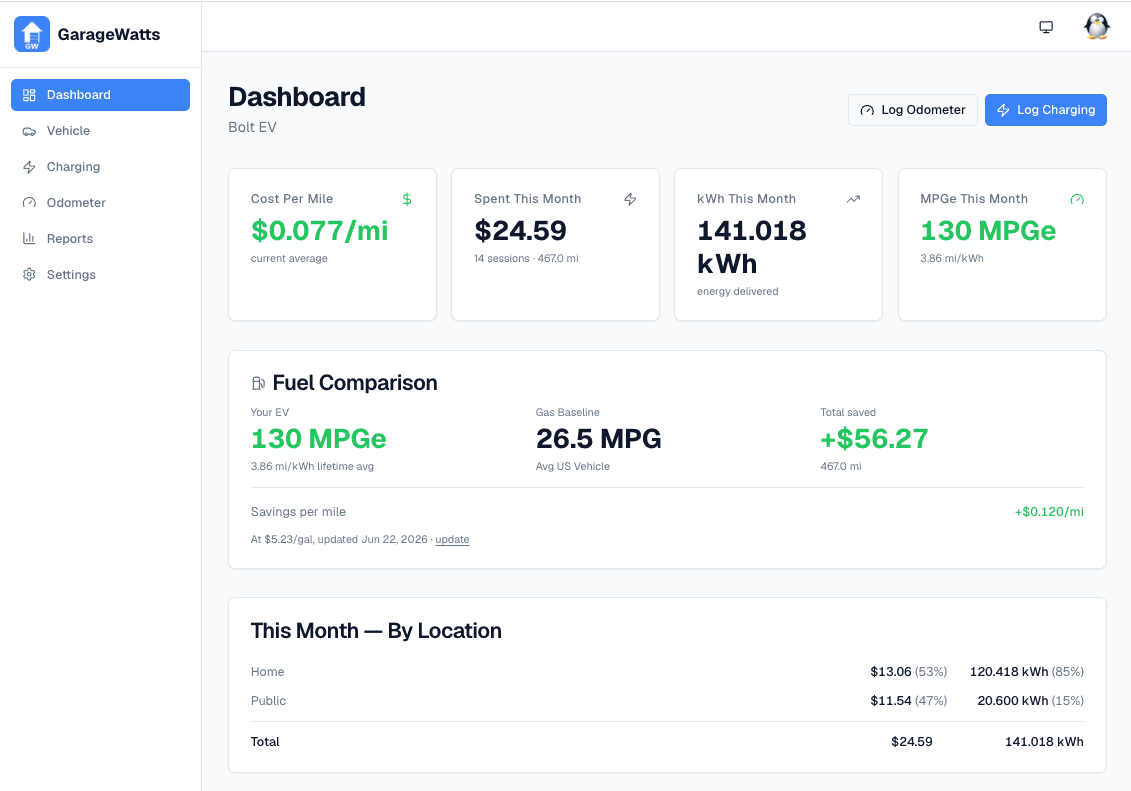1131x791 pixels.
Task: Click the GarageWatts brand name
Action: [x=109, y=35]
